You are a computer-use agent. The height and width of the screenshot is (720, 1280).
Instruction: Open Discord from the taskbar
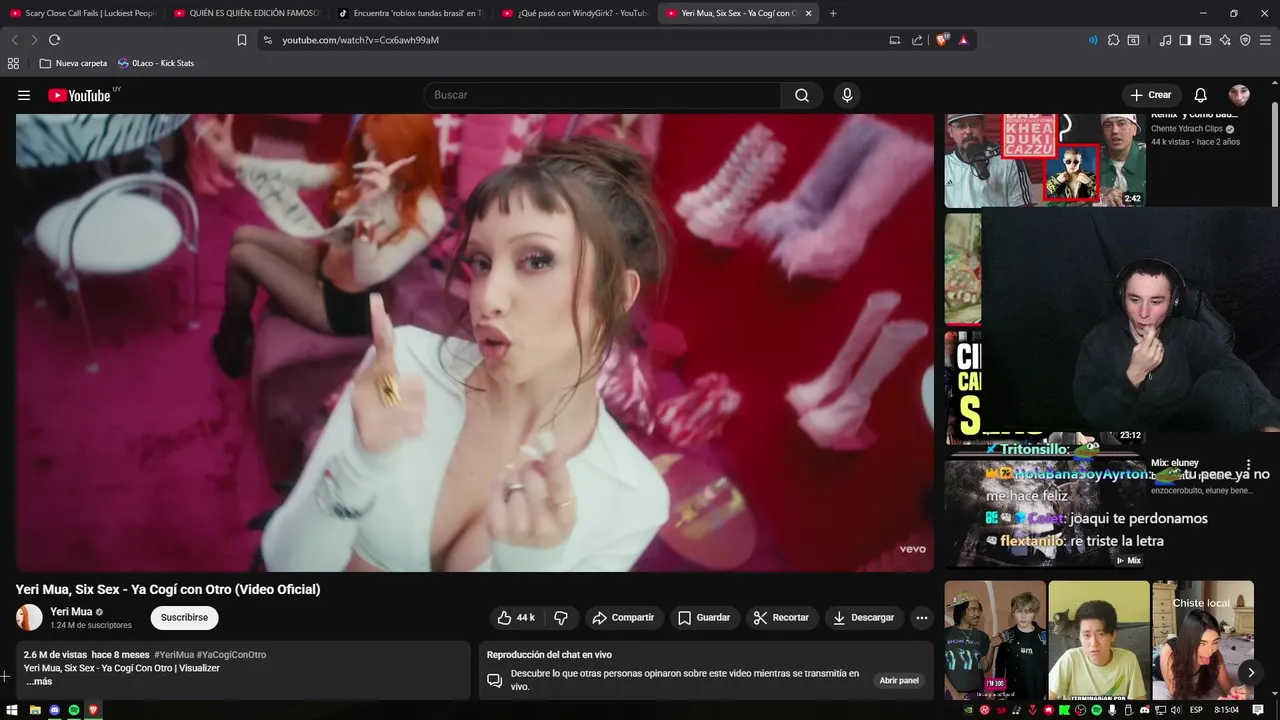click(54, 710)
